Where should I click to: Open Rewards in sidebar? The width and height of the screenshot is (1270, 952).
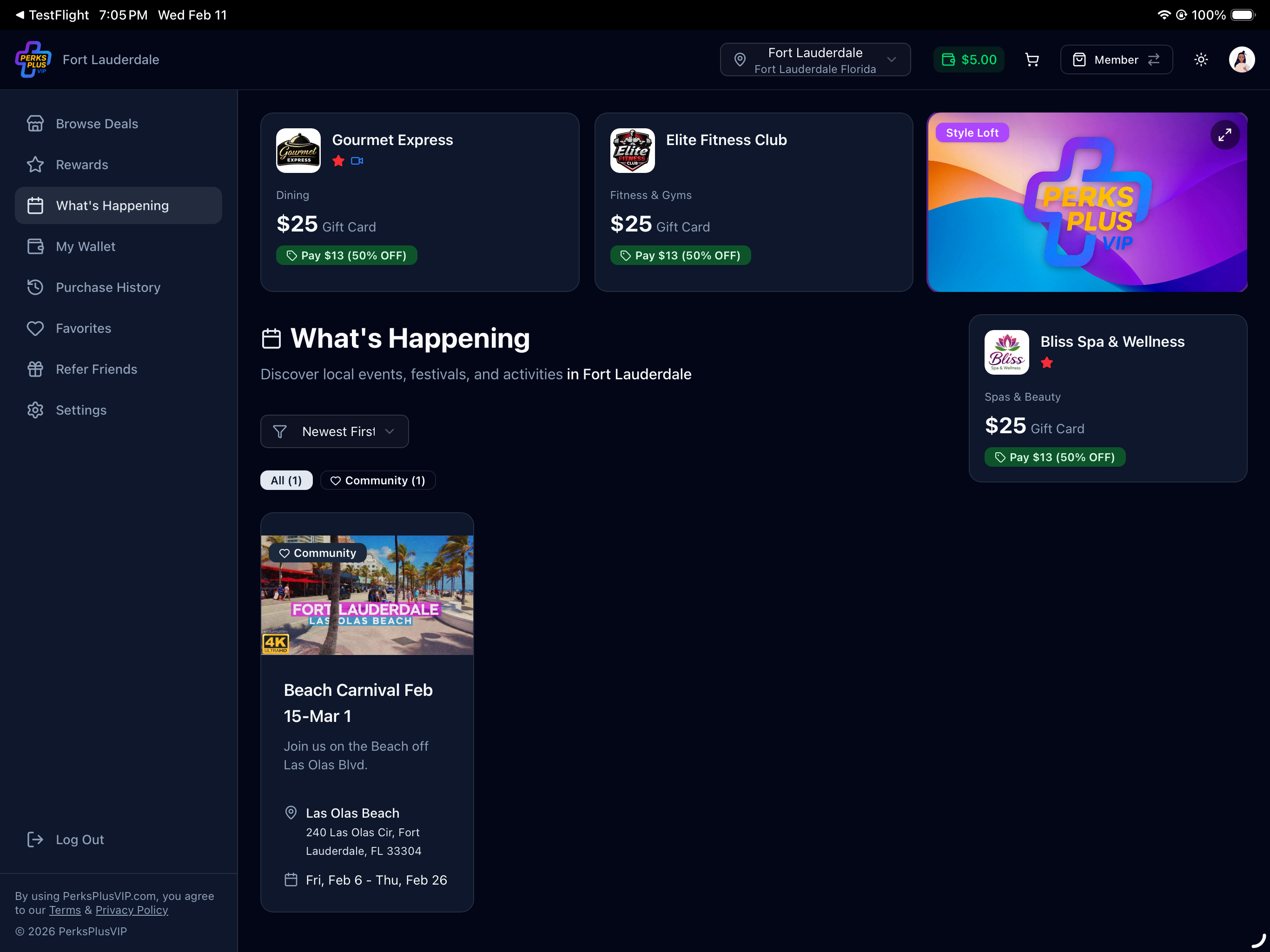[x=118, y=165]
